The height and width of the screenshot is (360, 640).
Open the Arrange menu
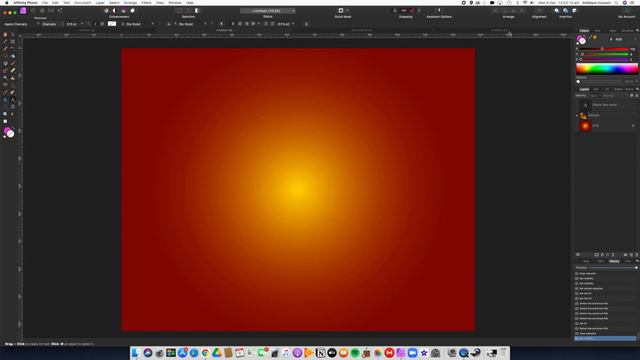[130, 2]
